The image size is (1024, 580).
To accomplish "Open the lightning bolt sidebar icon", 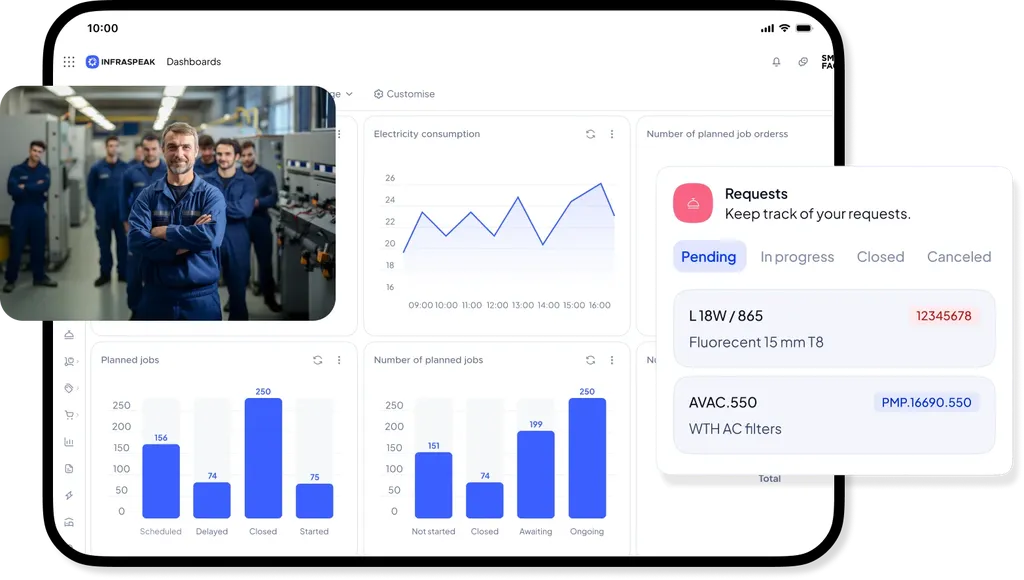I will click(x=69, y=495).
